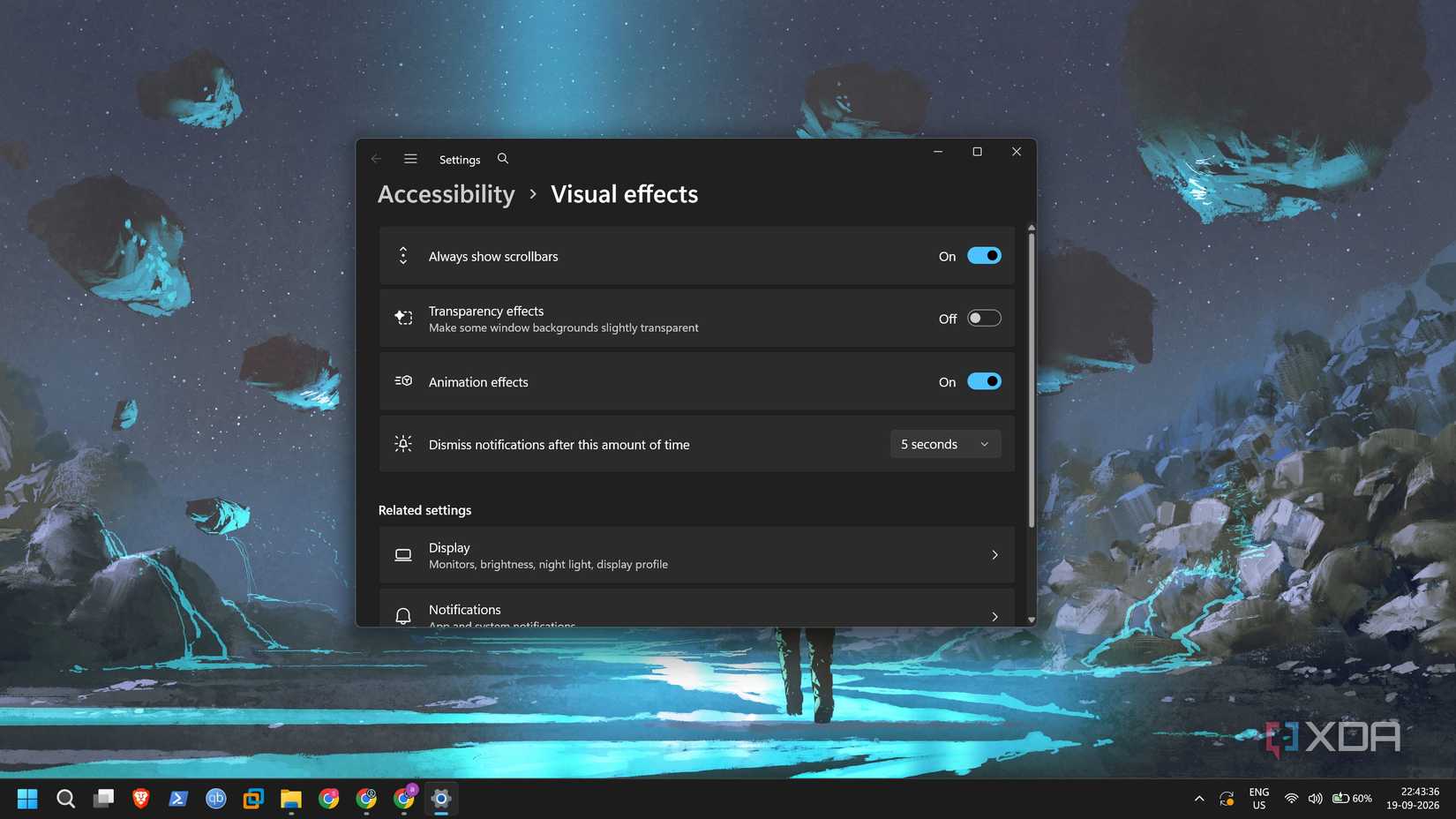Click the 'Always show scrollbars' label
The image size is (1456, 819).
click(x=493, y=257)
